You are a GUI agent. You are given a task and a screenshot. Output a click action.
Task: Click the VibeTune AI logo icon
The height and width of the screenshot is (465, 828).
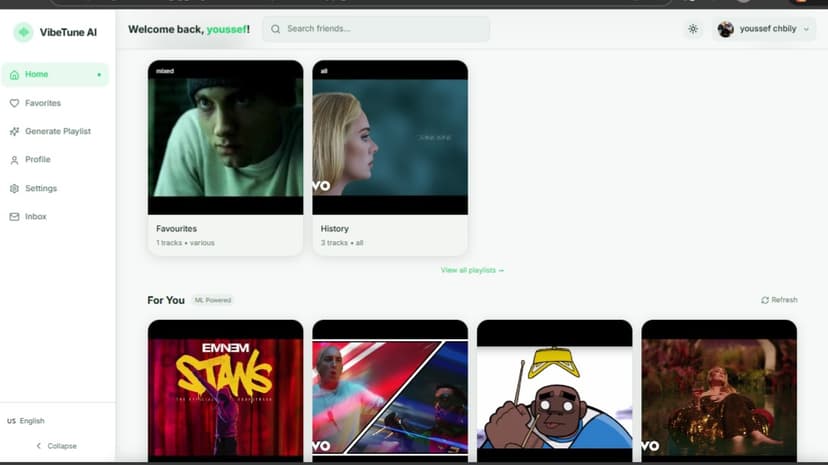tap(23, 32)
